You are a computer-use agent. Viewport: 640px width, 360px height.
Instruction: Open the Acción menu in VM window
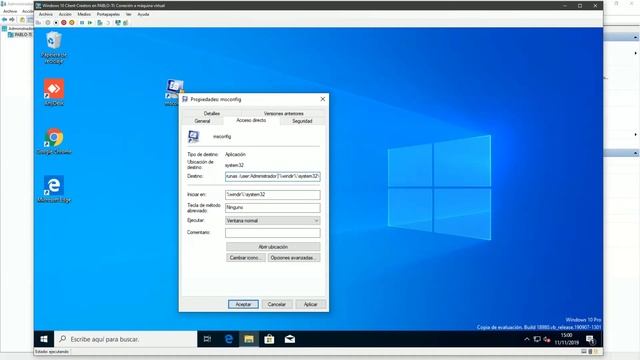[65, 14]
